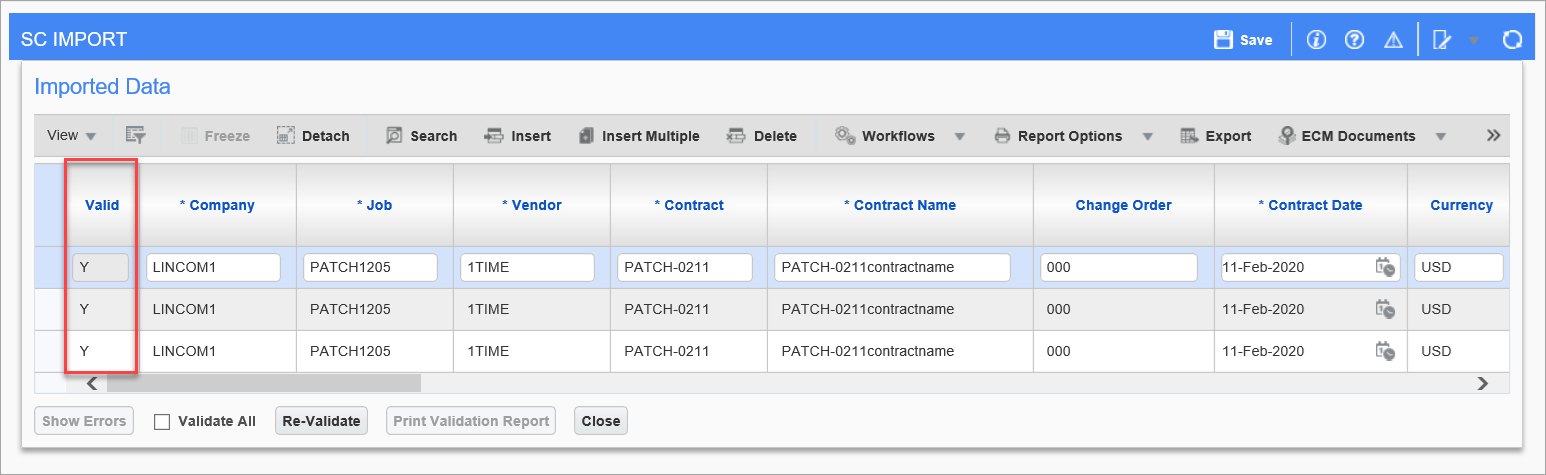Click the Query by Example filter icon
Image resolution: width=1546 pixels, height=475 pixels.
tap(135, 135)
